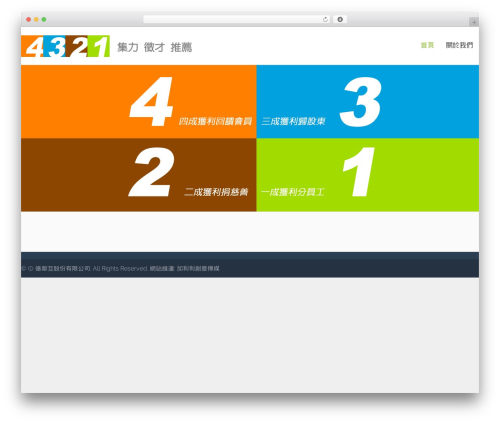Follow the 加利利創意傳媒 footer link
The width and height of the screenshot is (500, 423).
[198, 268]
